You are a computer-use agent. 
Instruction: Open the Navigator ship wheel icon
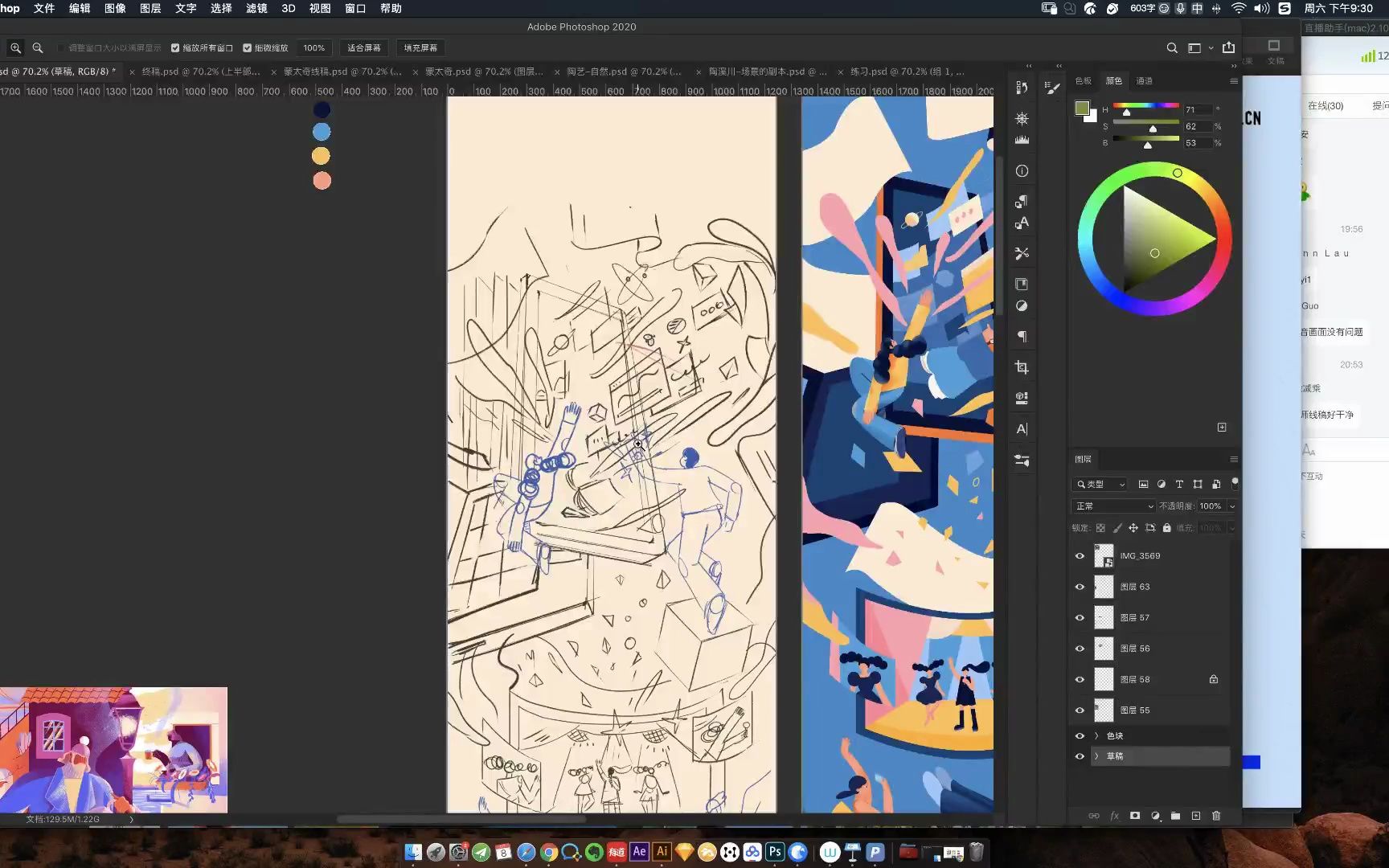(1022, 118)
